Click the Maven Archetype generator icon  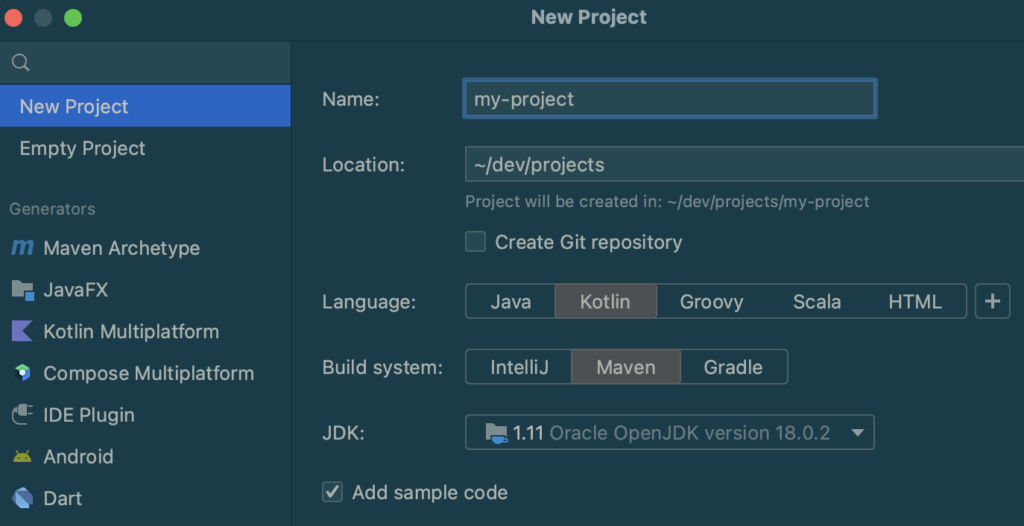click(x=22, y=248)
